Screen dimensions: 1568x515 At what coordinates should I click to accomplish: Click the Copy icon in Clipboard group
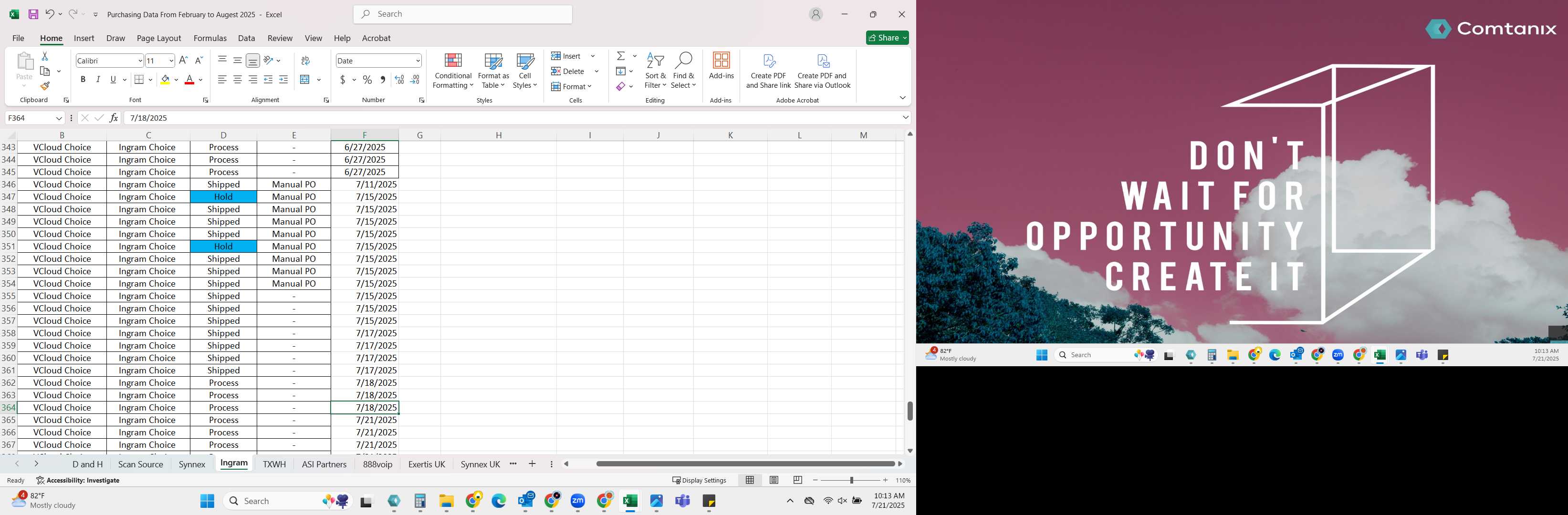tap(44, 71)
